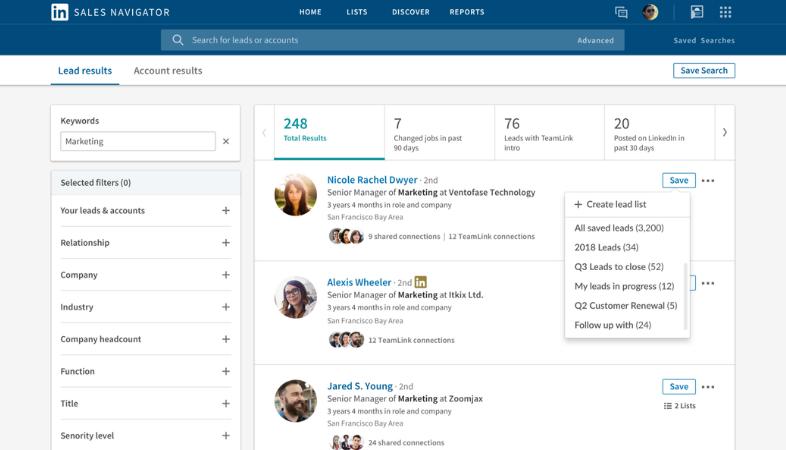This screenshot has width=786, height=450.
Task: Open Saved Searches link
Action: (704, 40)
